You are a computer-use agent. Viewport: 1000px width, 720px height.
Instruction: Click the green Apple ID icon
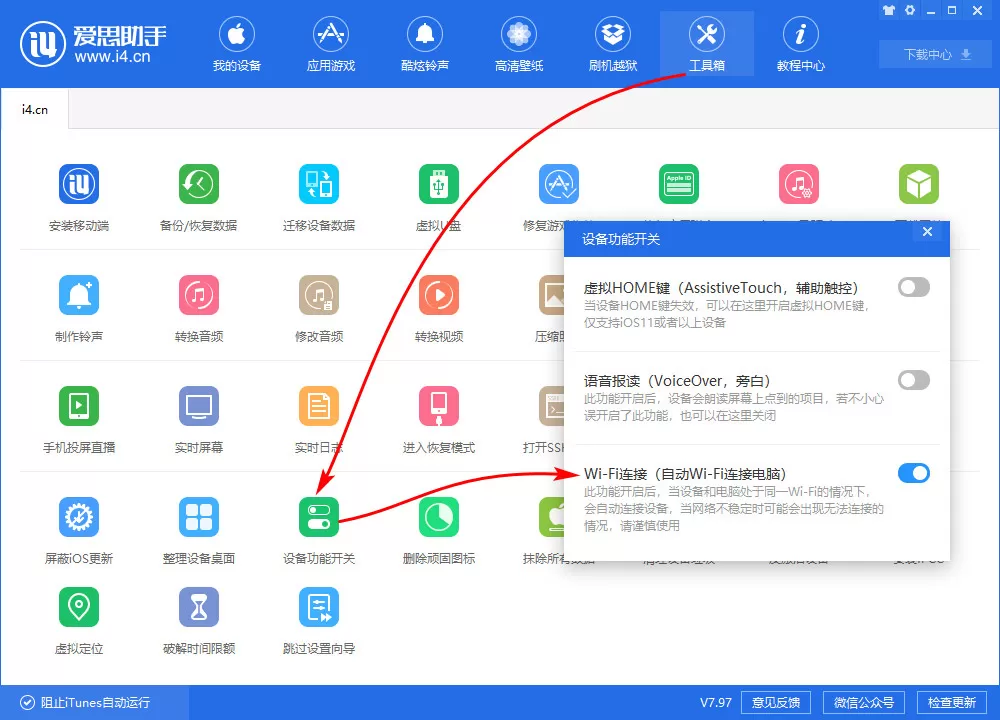[x=678, y=184]
